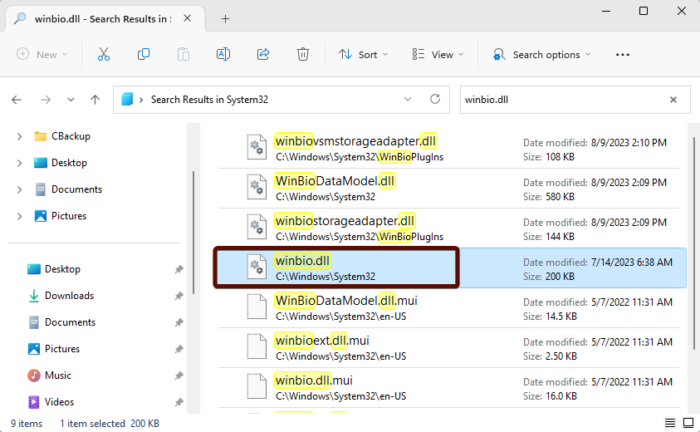Expand the CBackup folder tree node

pyautogui.click(x=19, y=136)
